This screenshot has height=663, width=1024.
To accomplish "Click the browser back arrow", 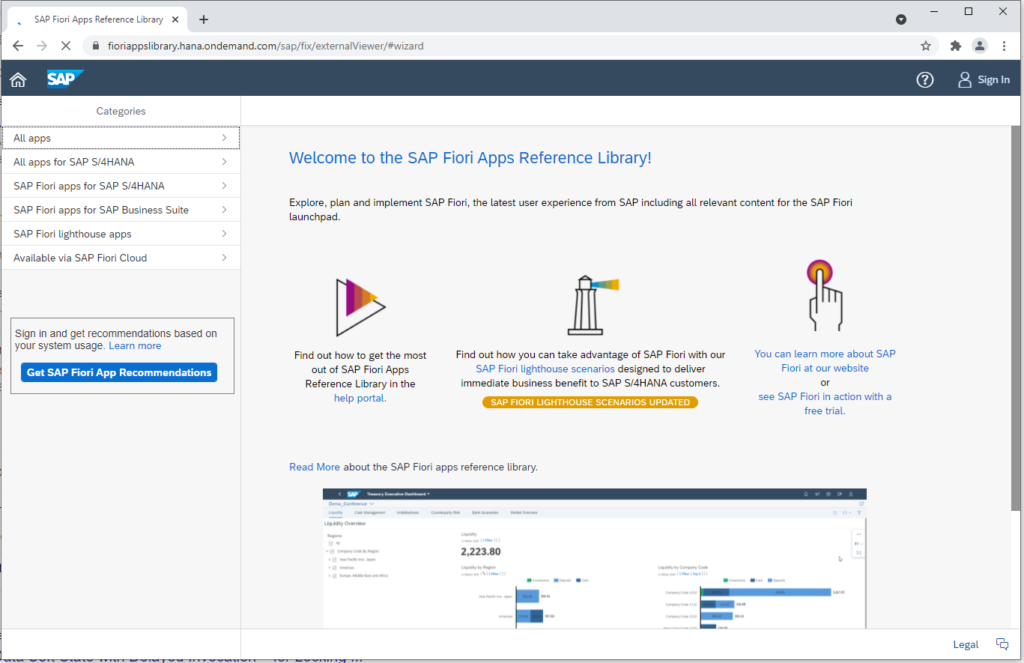I will (x=18, y=46).
